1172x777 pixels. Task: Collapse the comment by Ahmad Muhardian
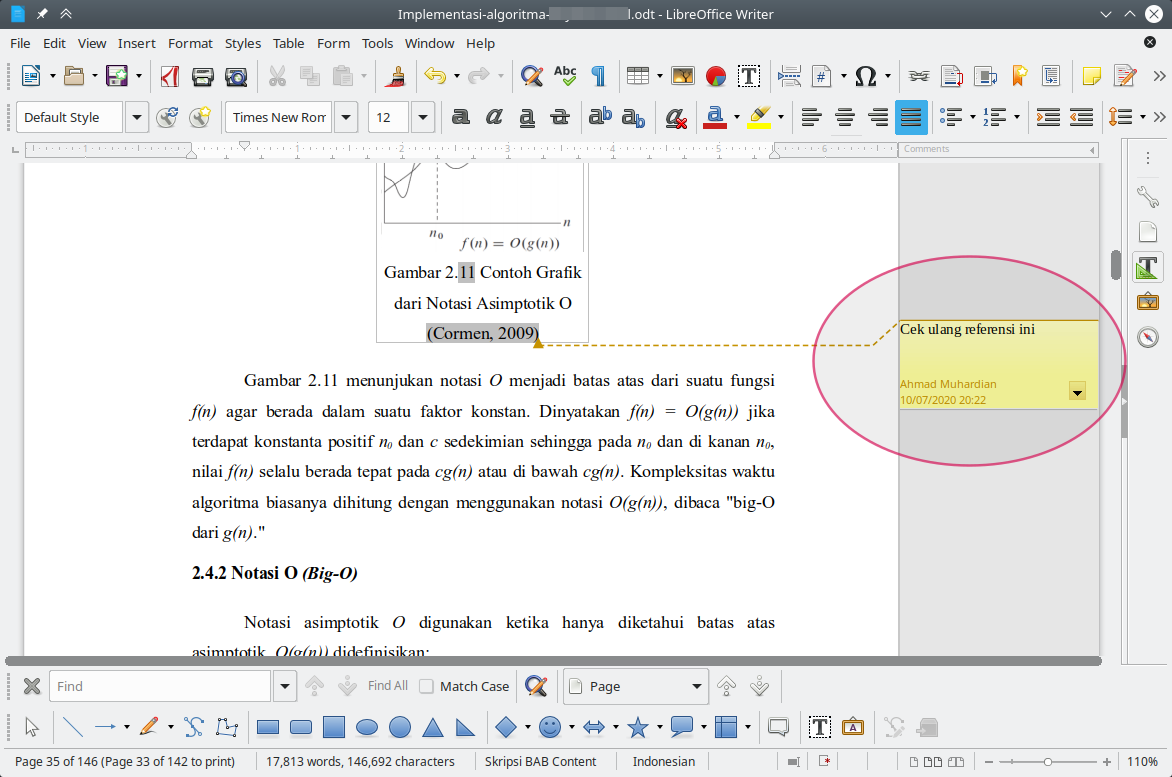pyautogui.click(x=1077, y=392)
